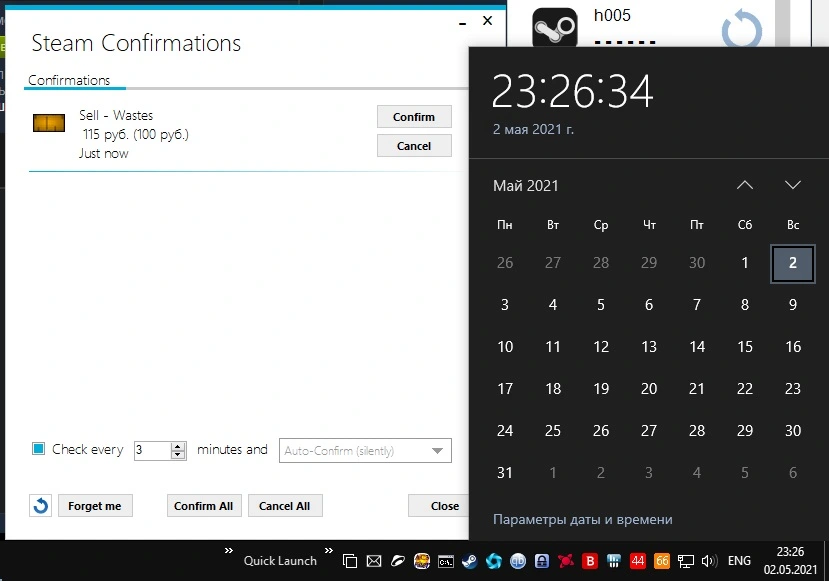
Task: Click the 'Май 2021' month header
Action: point(526,186)
